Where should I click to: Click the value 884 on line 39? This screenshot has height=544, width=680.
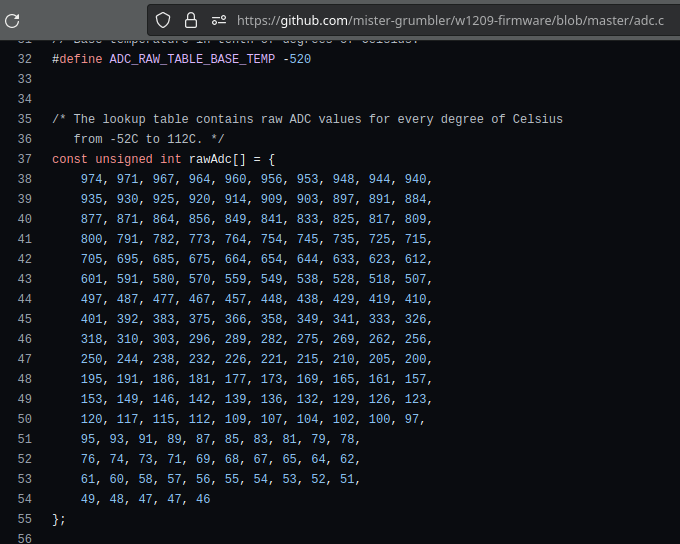pos(415,199)
